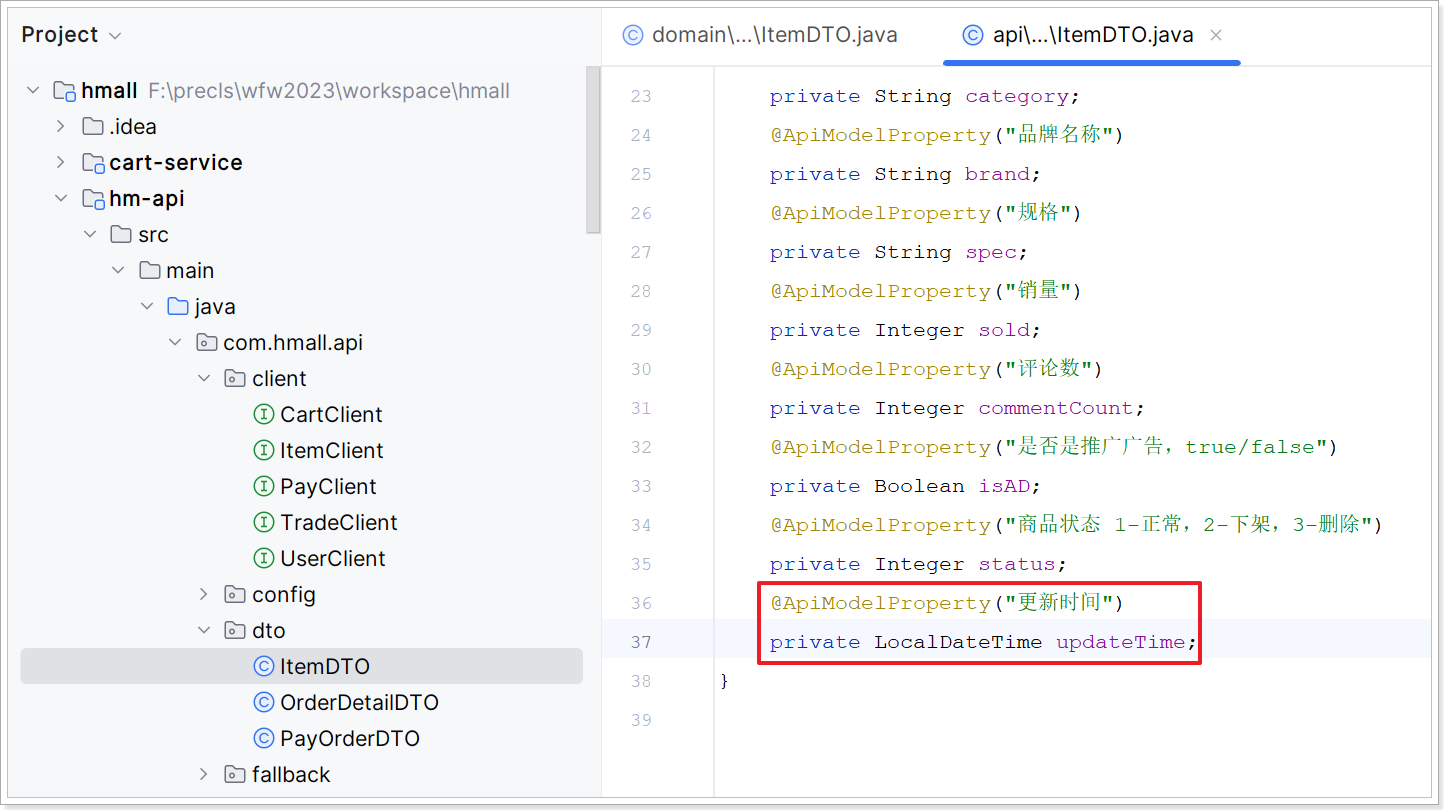Click the CartClient interface icon
1444x810 pixels.
[x=264, y=415]
